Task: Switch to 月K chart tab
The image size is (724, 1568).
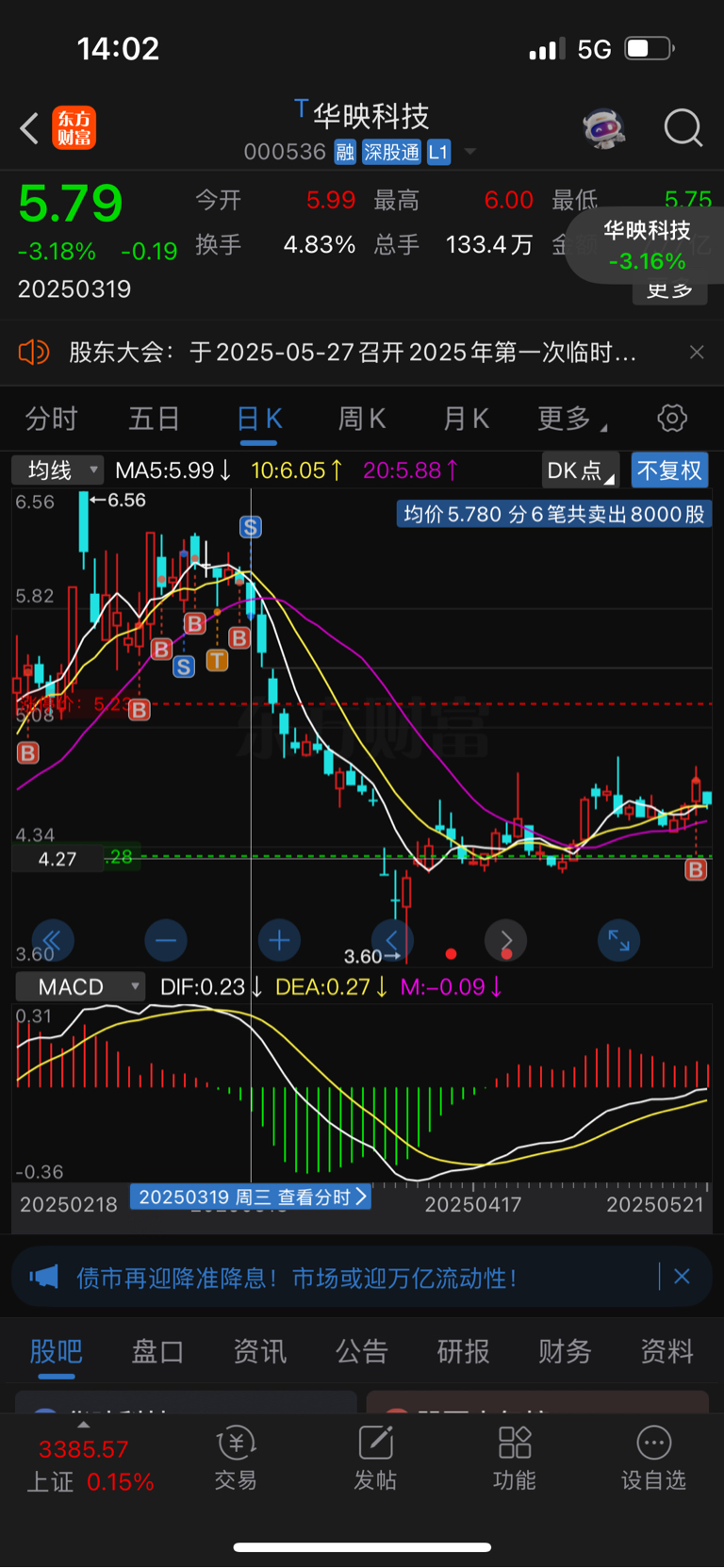Action: [x=466, y=418]
